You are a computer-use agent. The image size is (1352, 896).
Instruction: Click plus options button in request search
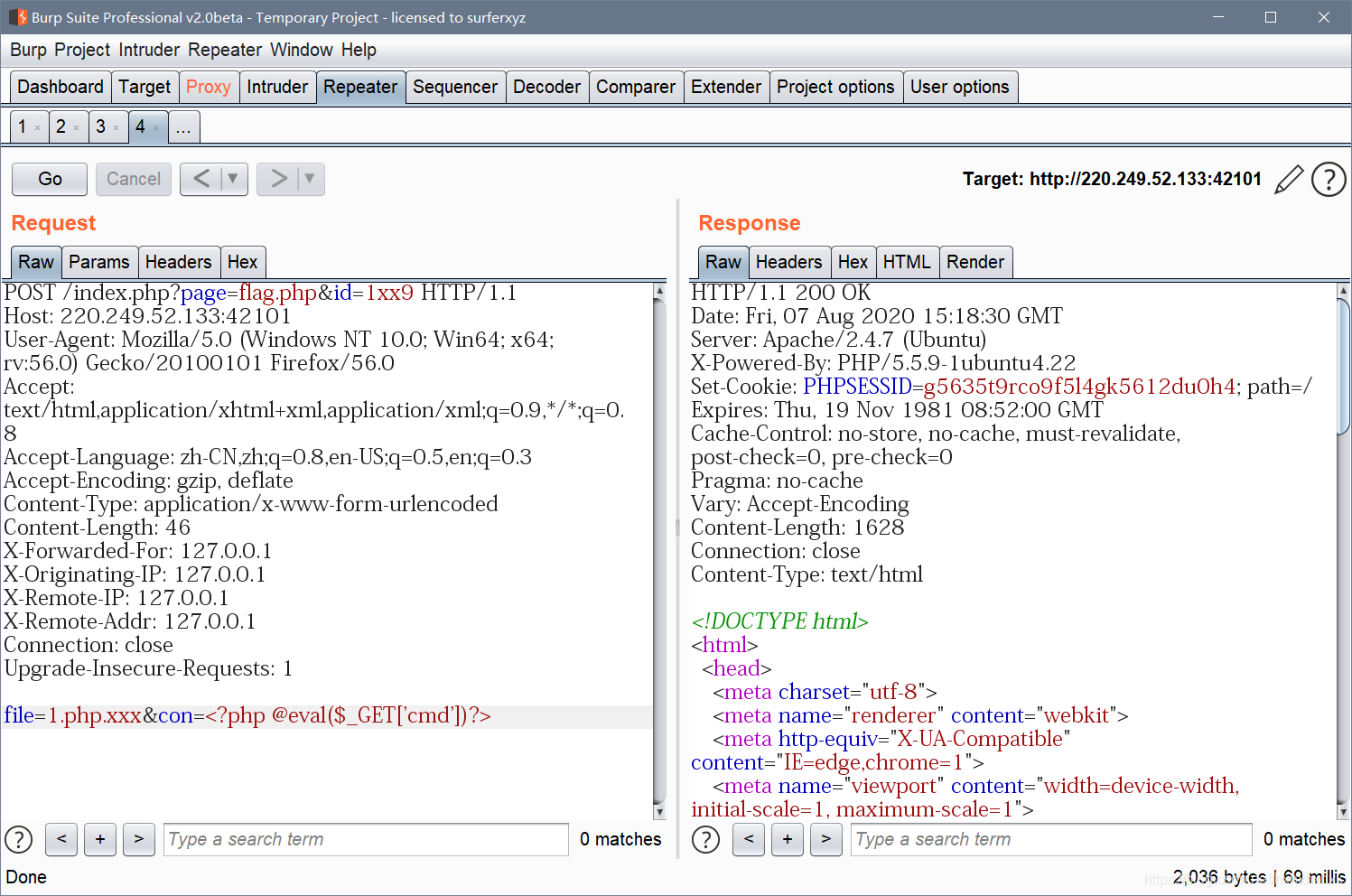pos(100,839)
